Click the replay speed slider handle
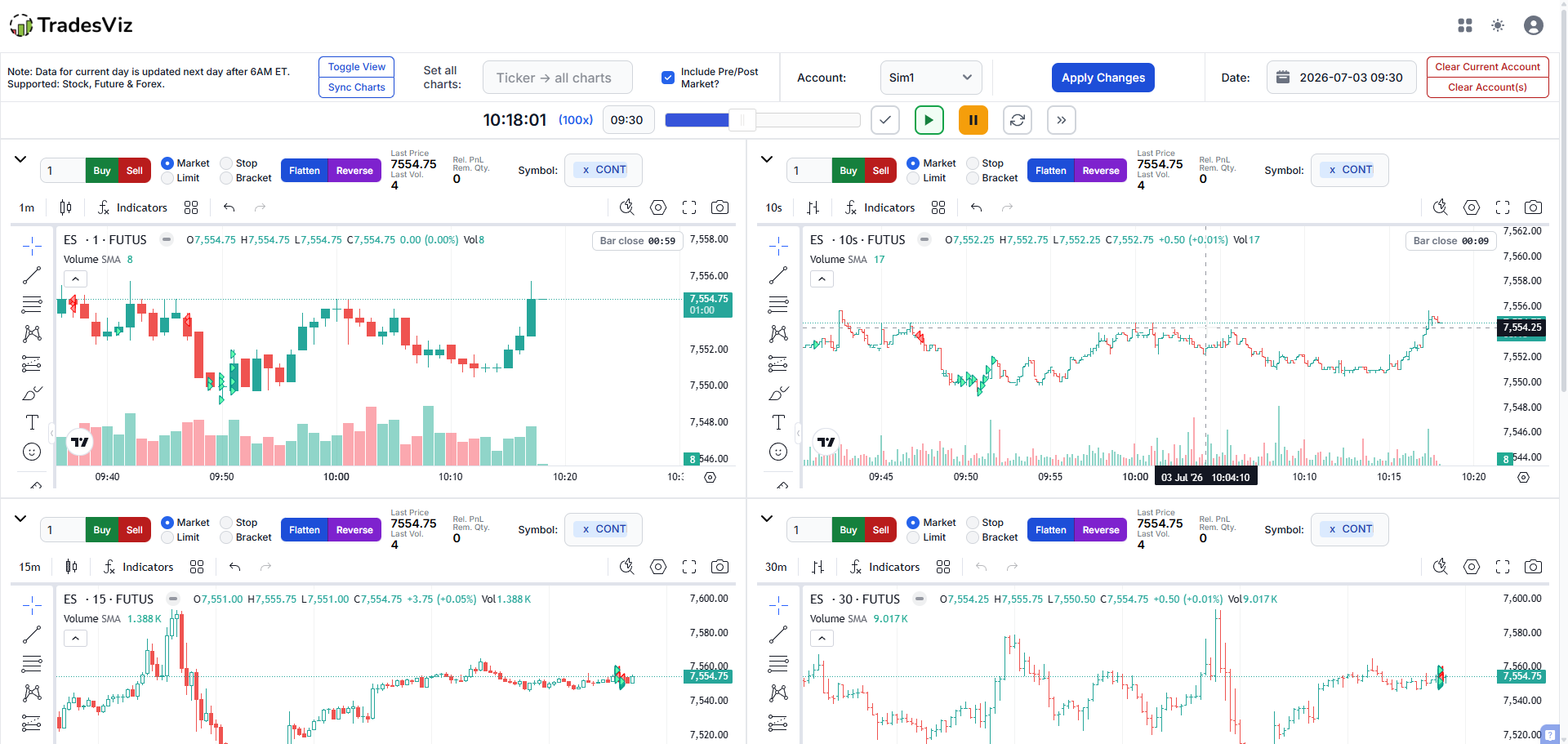 [742, 120]
